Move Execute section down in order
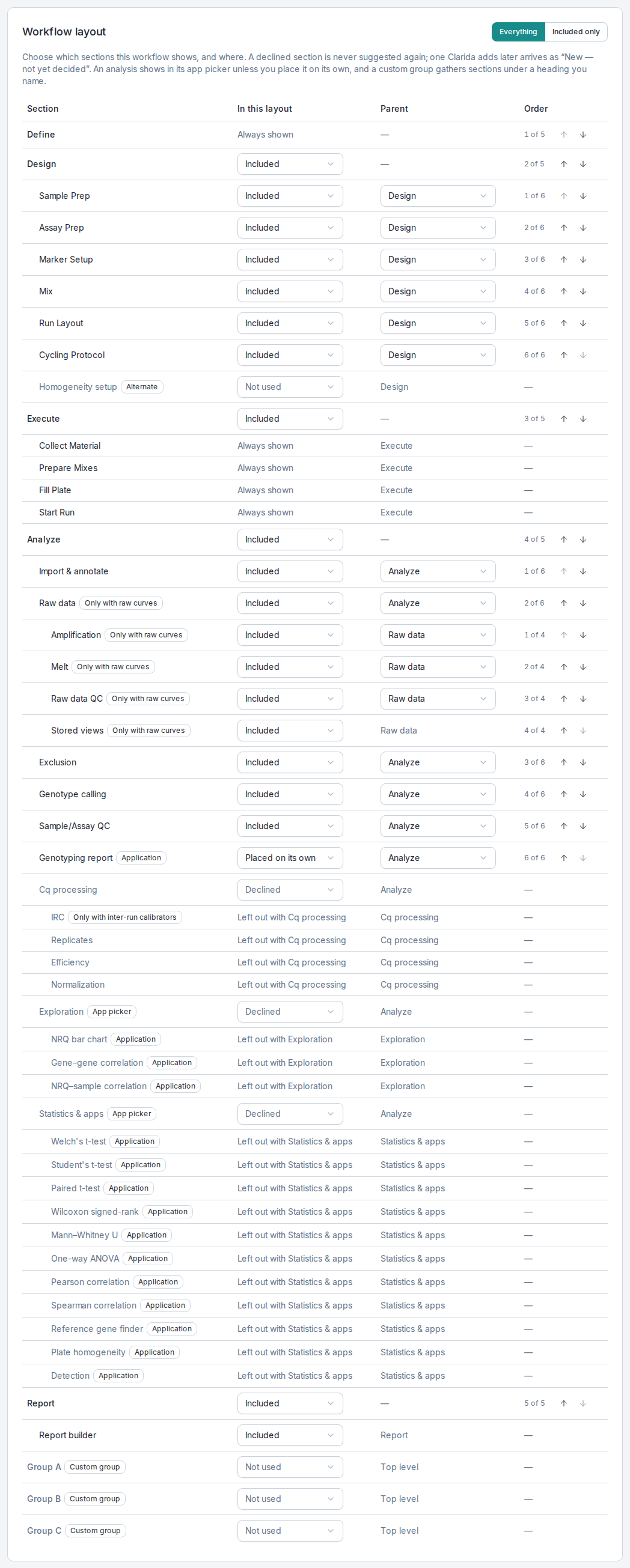This screenshot has height=1568, width=630. coord(583,419)
